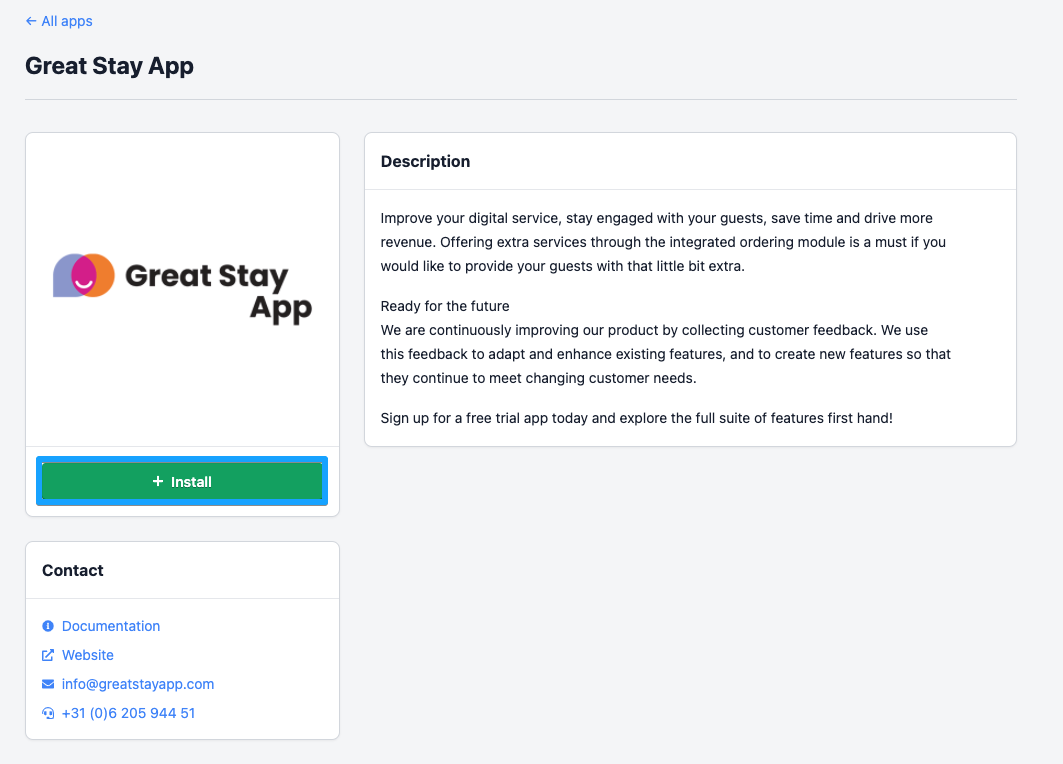Click the Contact panel heading
This screenshot has height=764, width=1063.
point(73,570)
